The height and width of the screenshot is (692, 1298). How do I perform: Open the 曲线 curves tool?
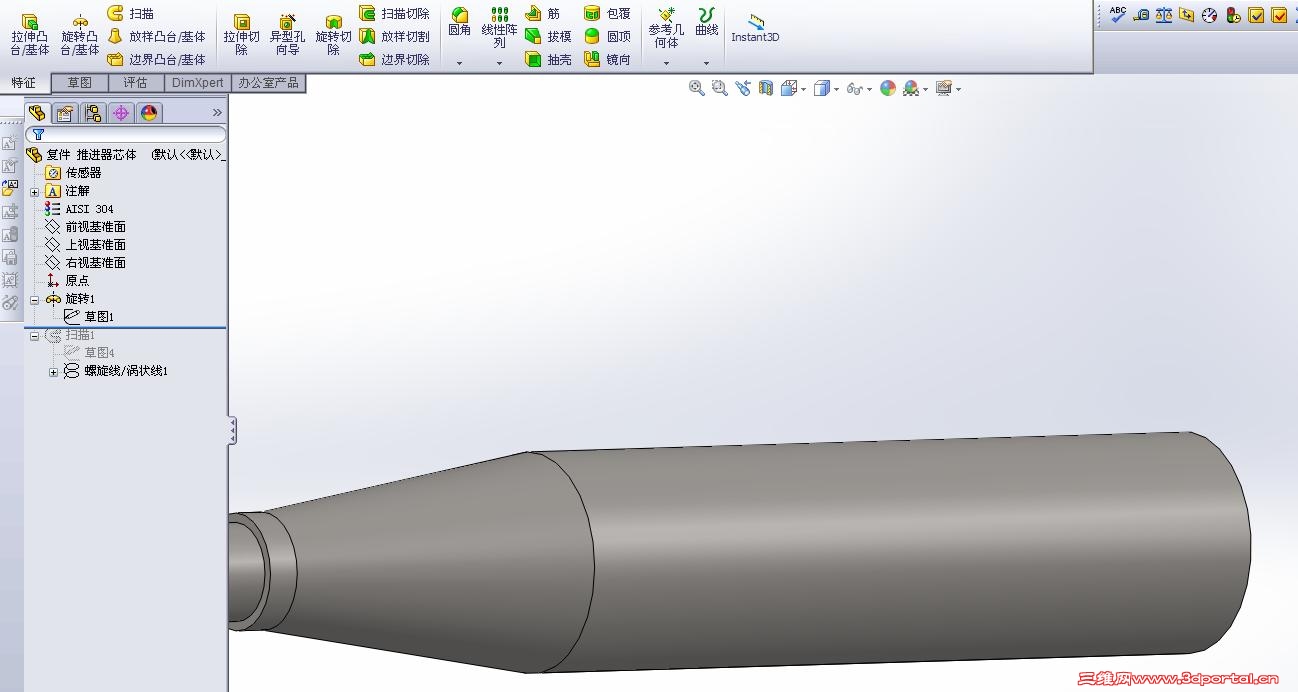[706, 22]
